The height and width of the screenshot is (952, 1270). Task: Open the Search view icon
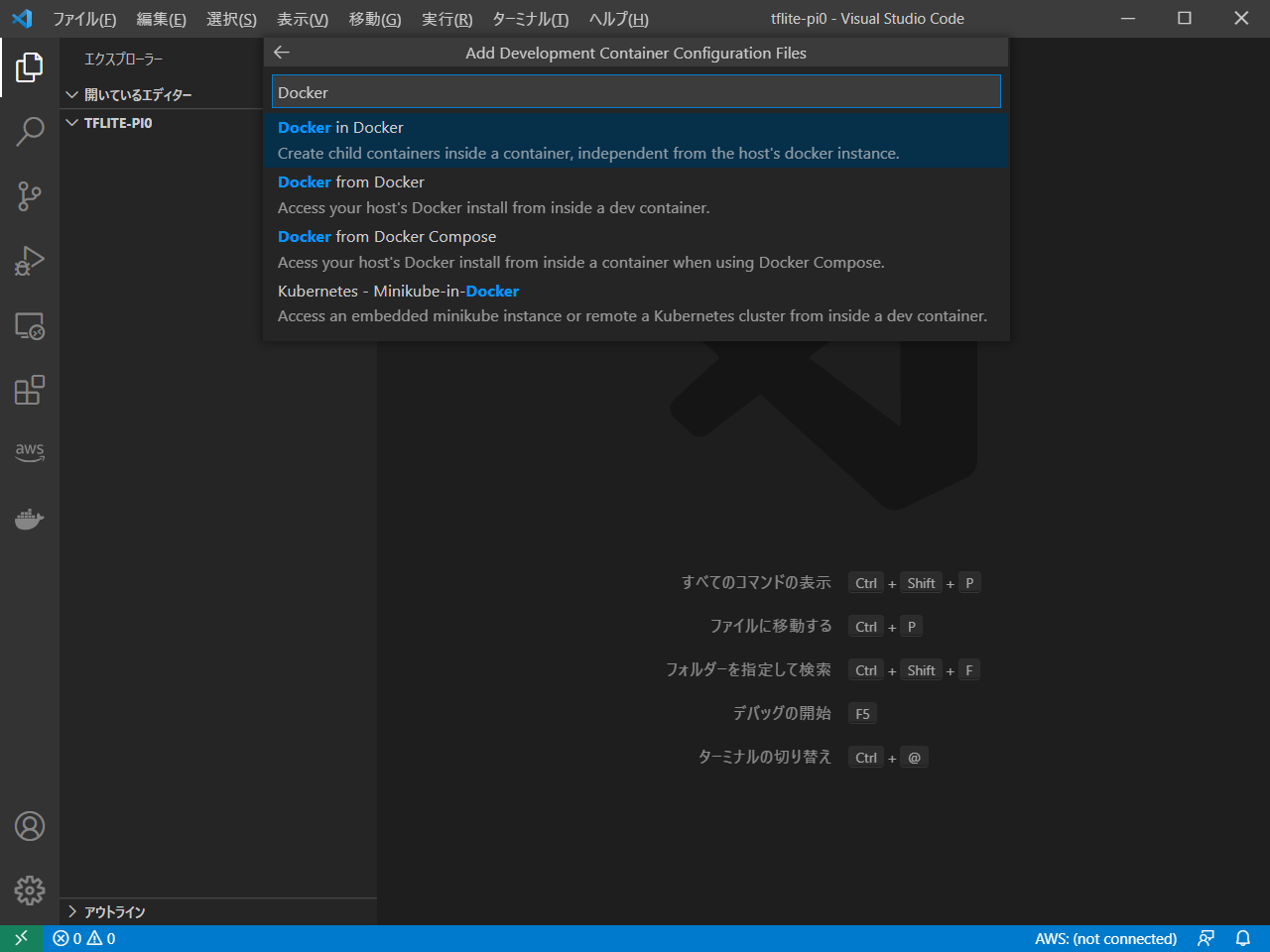point(30,131)
